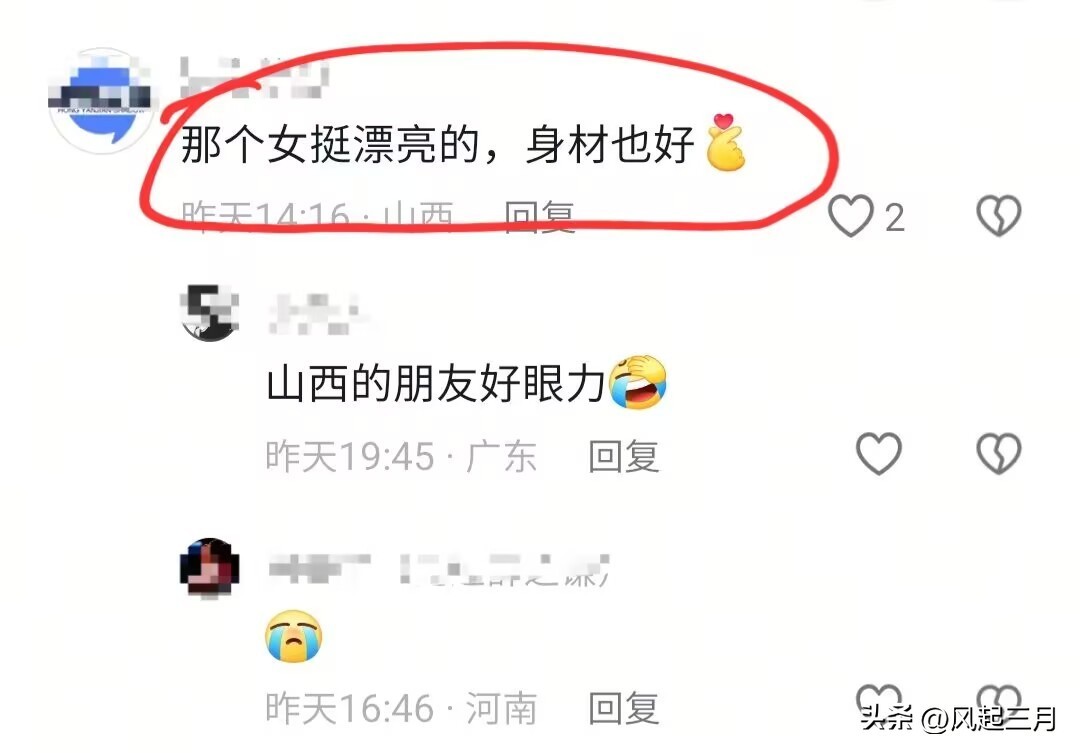Reply to the 昨天19:45 Guangdong comment

tap(624, 456)
